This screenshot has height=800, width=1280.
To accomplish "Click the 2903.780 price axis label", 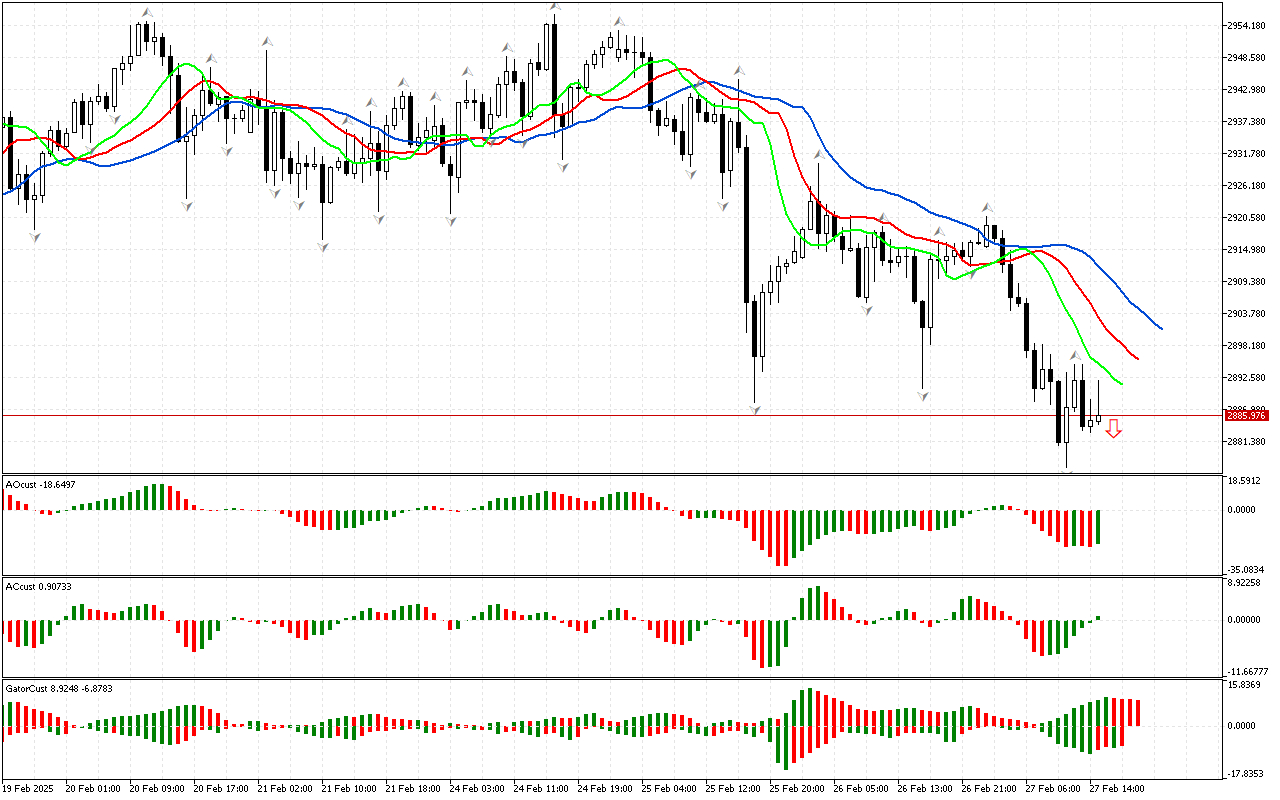I will pos(1246,313).
